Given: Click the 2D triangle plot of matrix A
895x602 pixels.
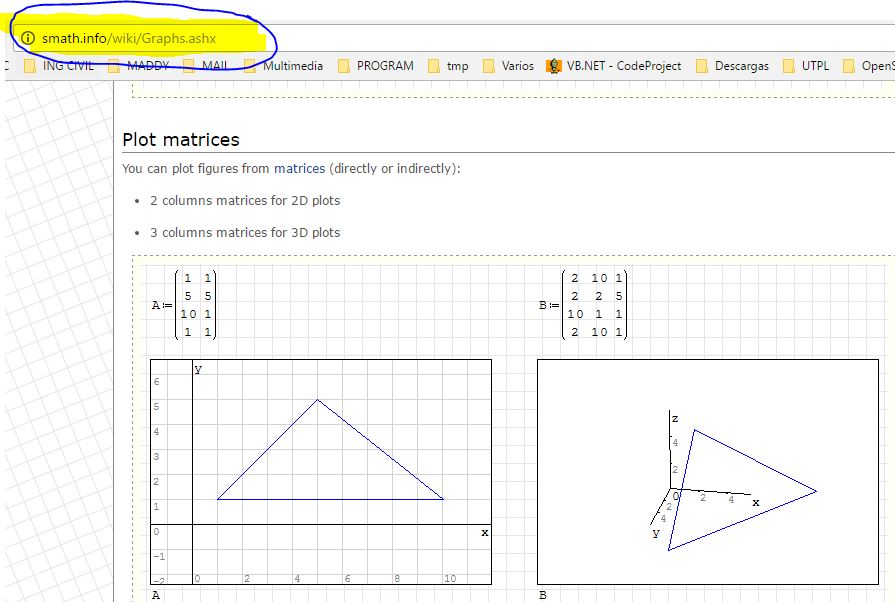Looking at the screenshot, I should [320, 471].
